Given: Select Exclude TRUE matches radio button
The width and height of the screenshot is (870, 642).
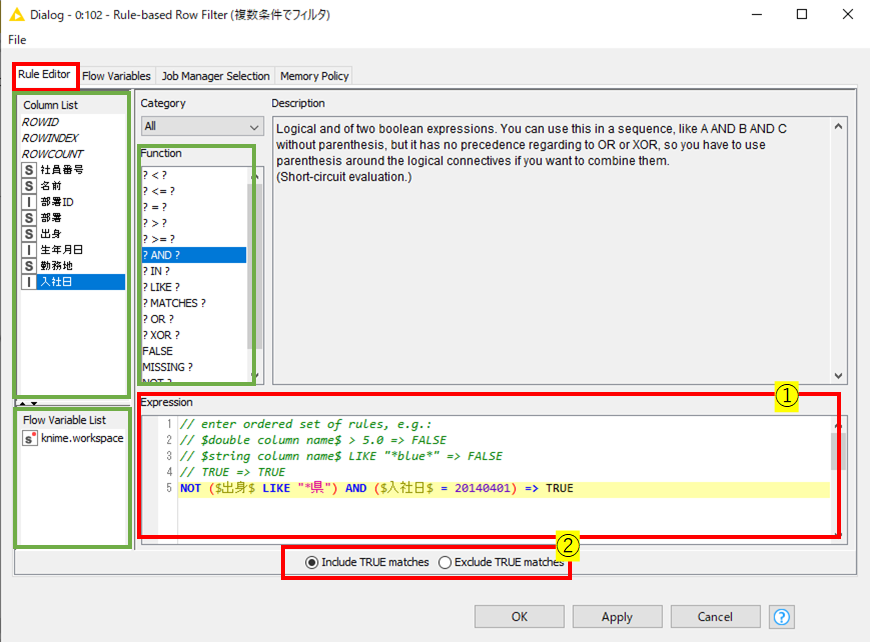Looking at the screenshot, I should [x=444, y=563].
